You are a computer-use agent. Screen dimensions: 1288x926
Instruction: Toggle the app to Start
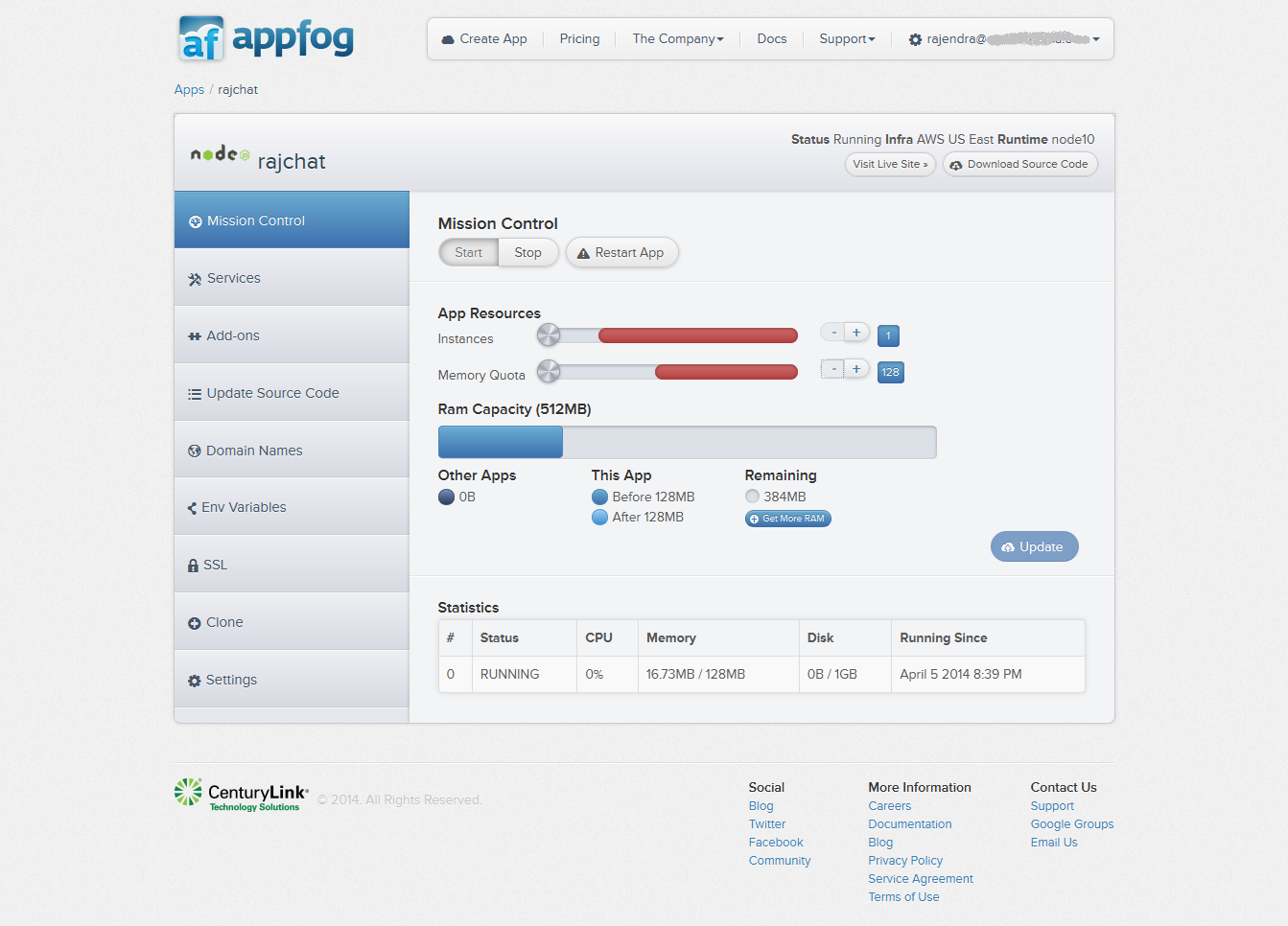(x=468, y=253)
